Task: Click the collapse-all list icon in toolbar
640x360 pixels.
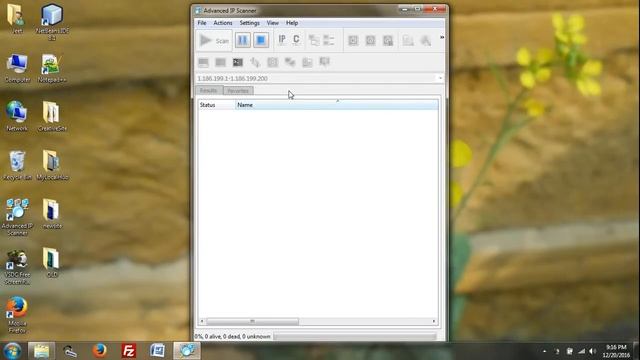Action: (x=329, y=40)
